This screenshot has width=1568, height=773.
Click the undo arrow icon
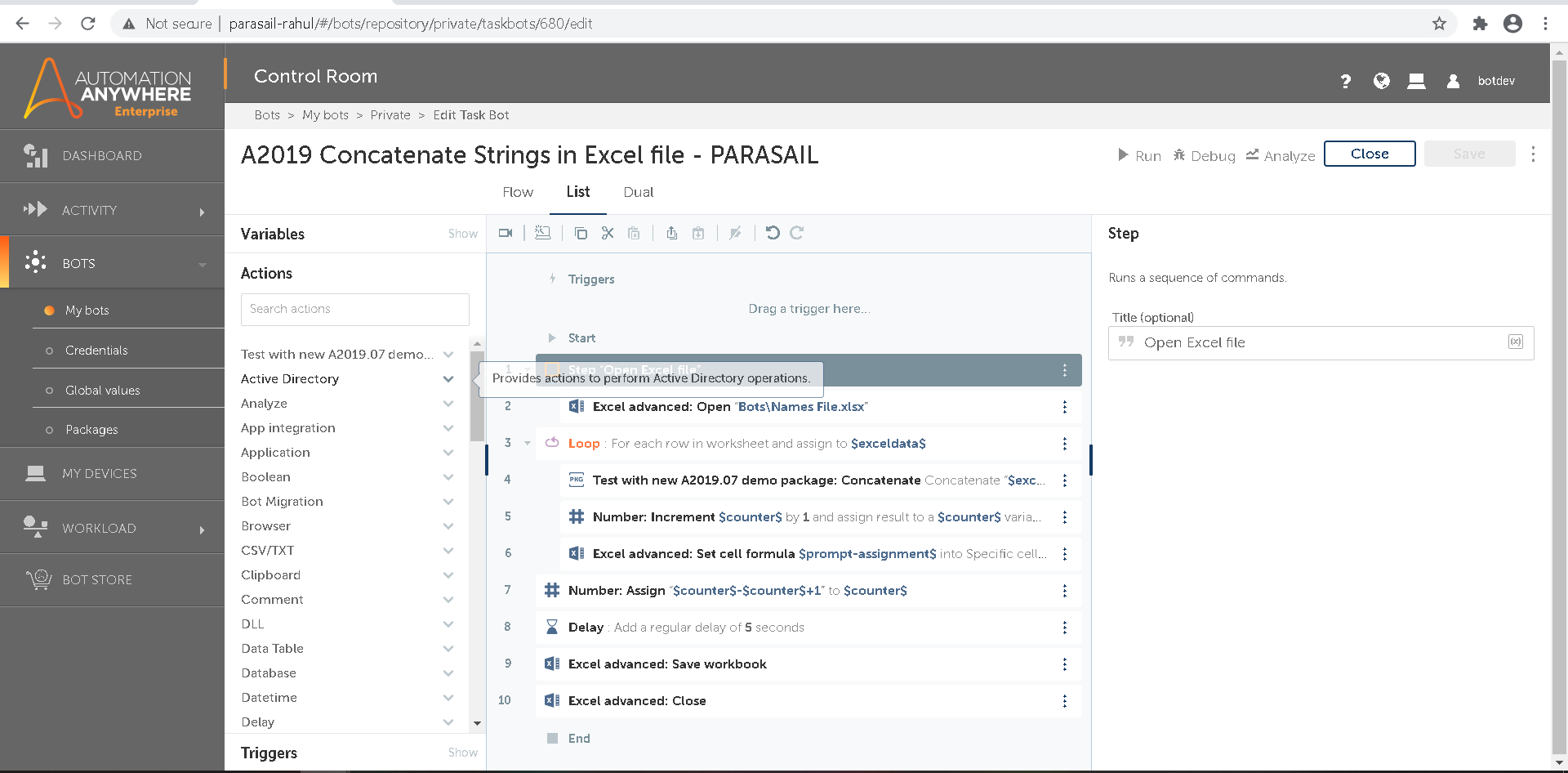pos(773,234)
